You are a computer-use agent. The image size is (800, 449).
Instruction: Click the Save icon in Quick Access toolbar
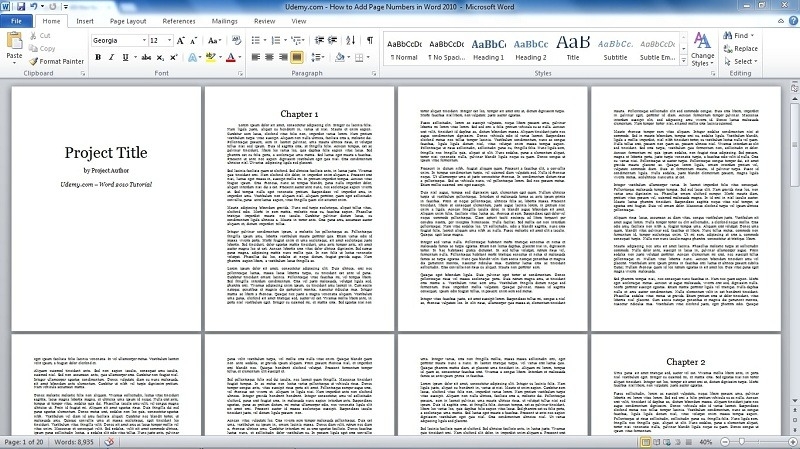click(x=21, y=7)
